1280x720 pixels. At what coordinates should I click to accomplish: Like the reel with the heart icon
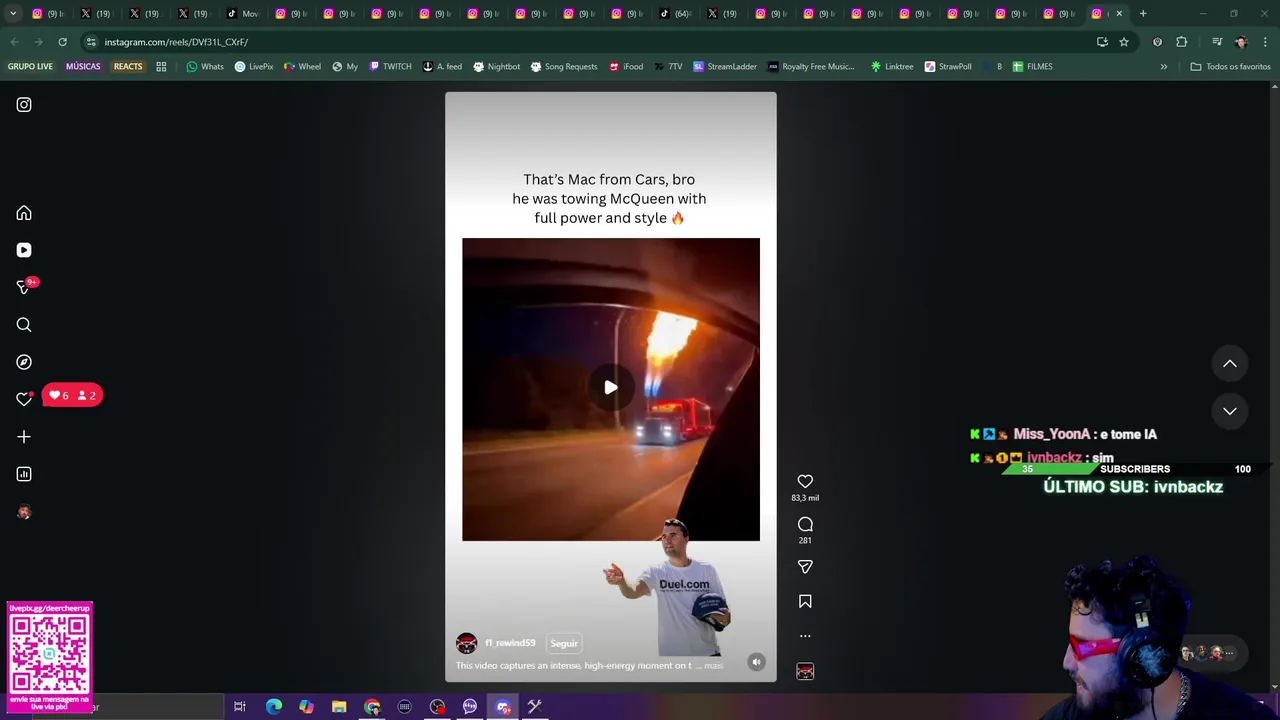pyautogui.click(x=805, y=481)
